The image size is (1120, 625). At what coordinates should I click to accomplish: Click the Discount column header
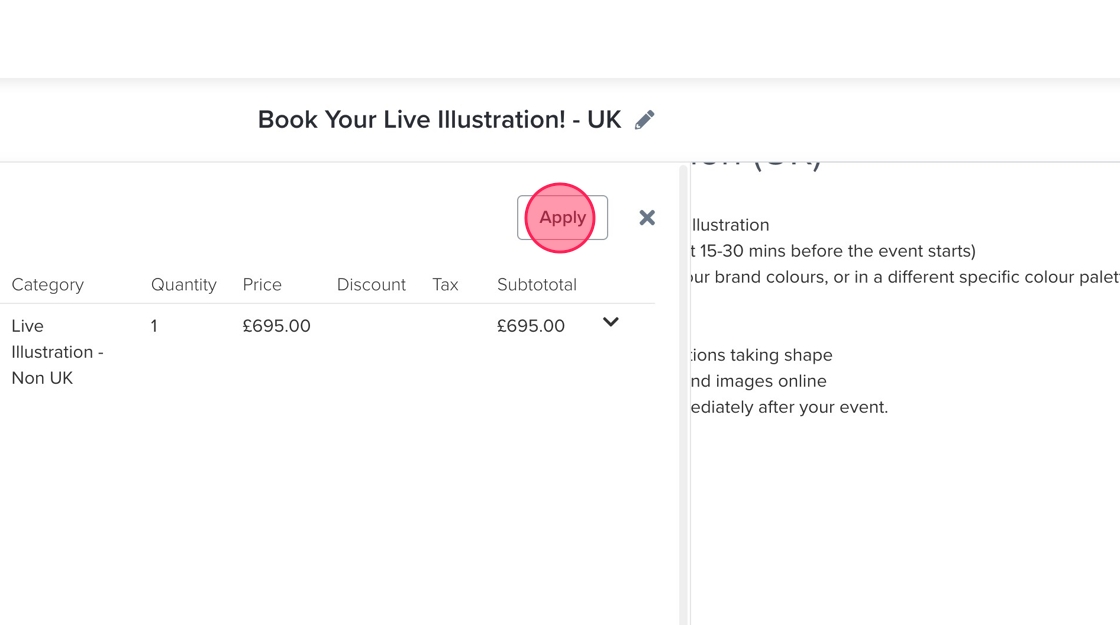click(371, 285)
